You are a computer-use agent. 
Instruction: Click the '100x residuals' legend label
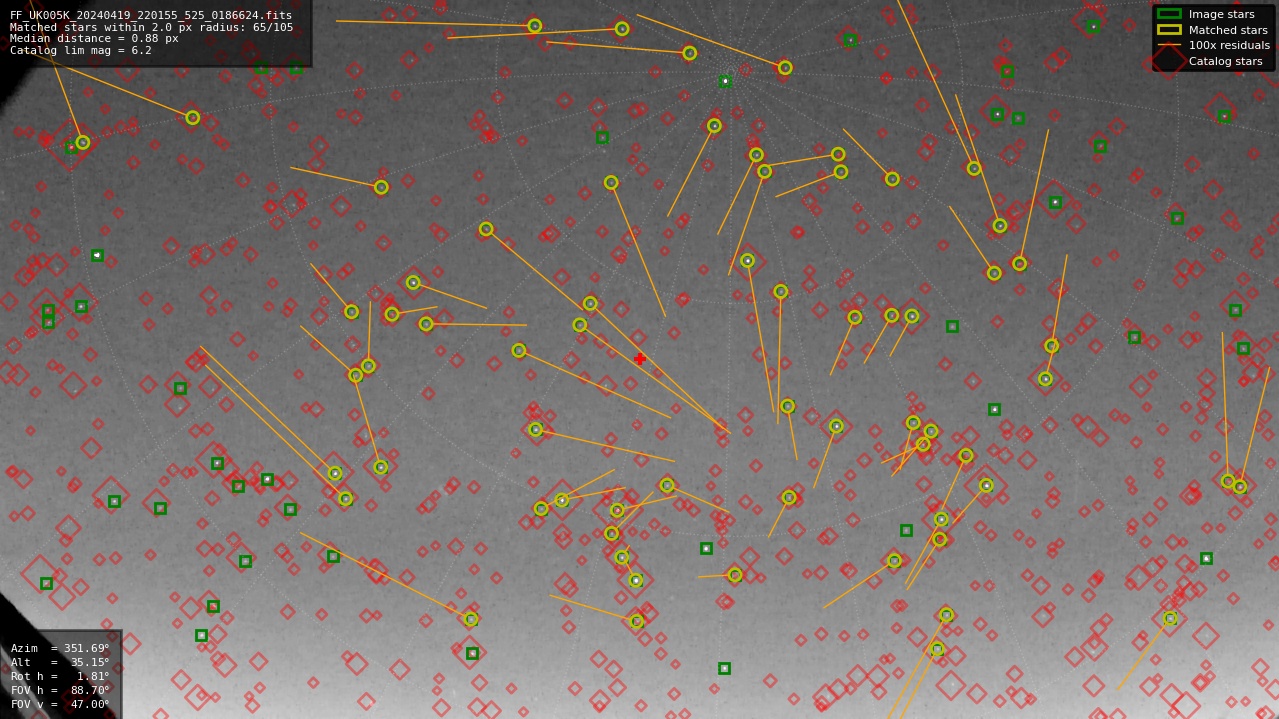coord(1229,46)
